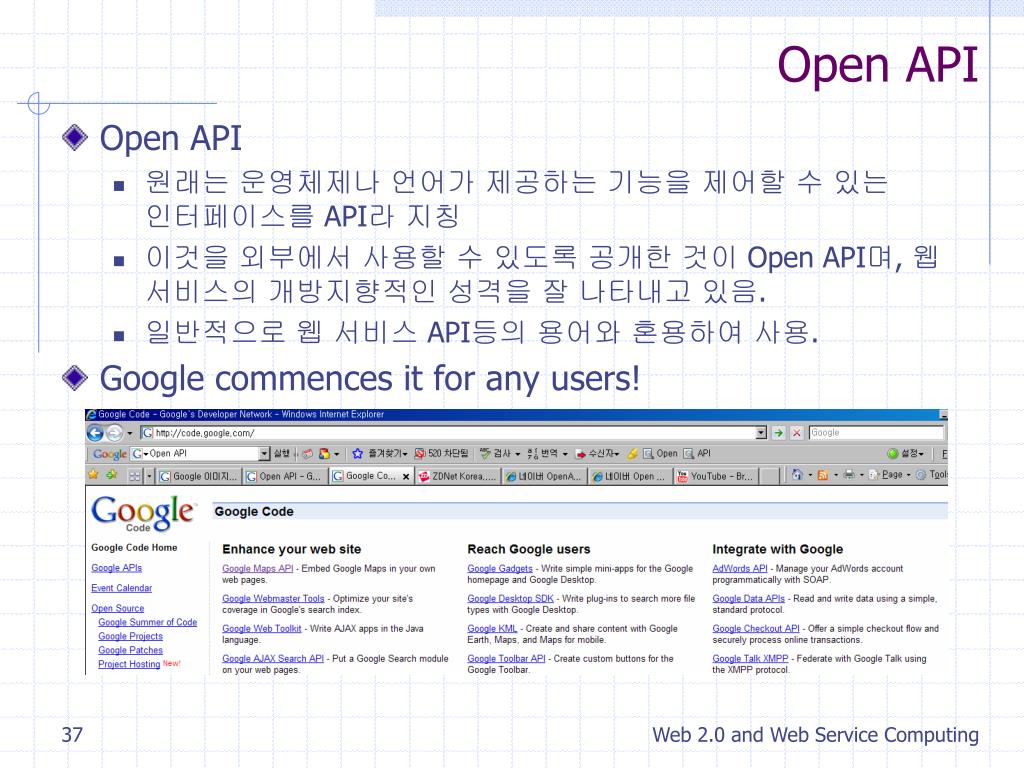Expand the Home button dropdown arrow
The image size is (1024, 768).
[x=810, y=475]
